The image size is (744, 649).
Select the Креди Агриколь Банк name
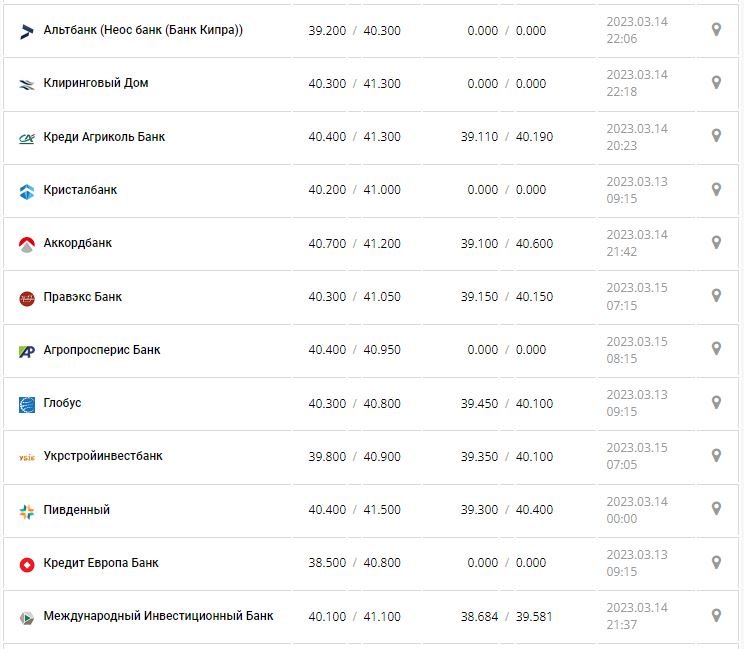(x=104, y=136)
